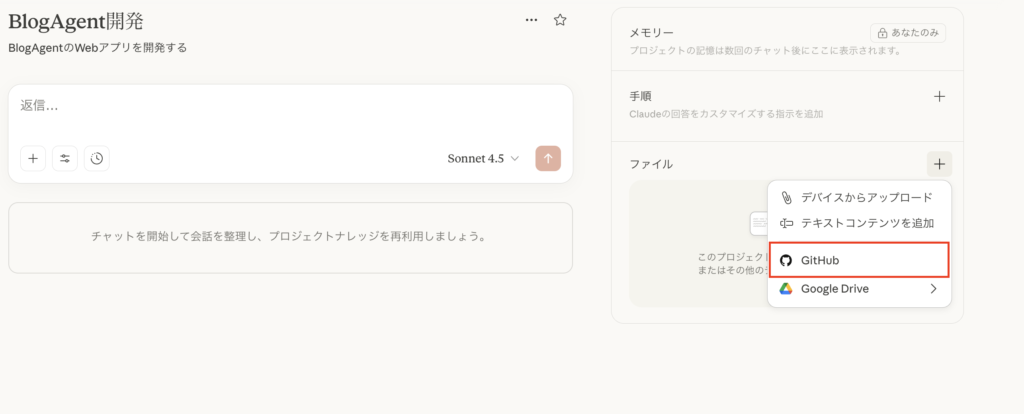The width and height of the screenshot is (1024, 414).
Task: Click the BlogAgent開発 project title
Action: click(76, 21)
